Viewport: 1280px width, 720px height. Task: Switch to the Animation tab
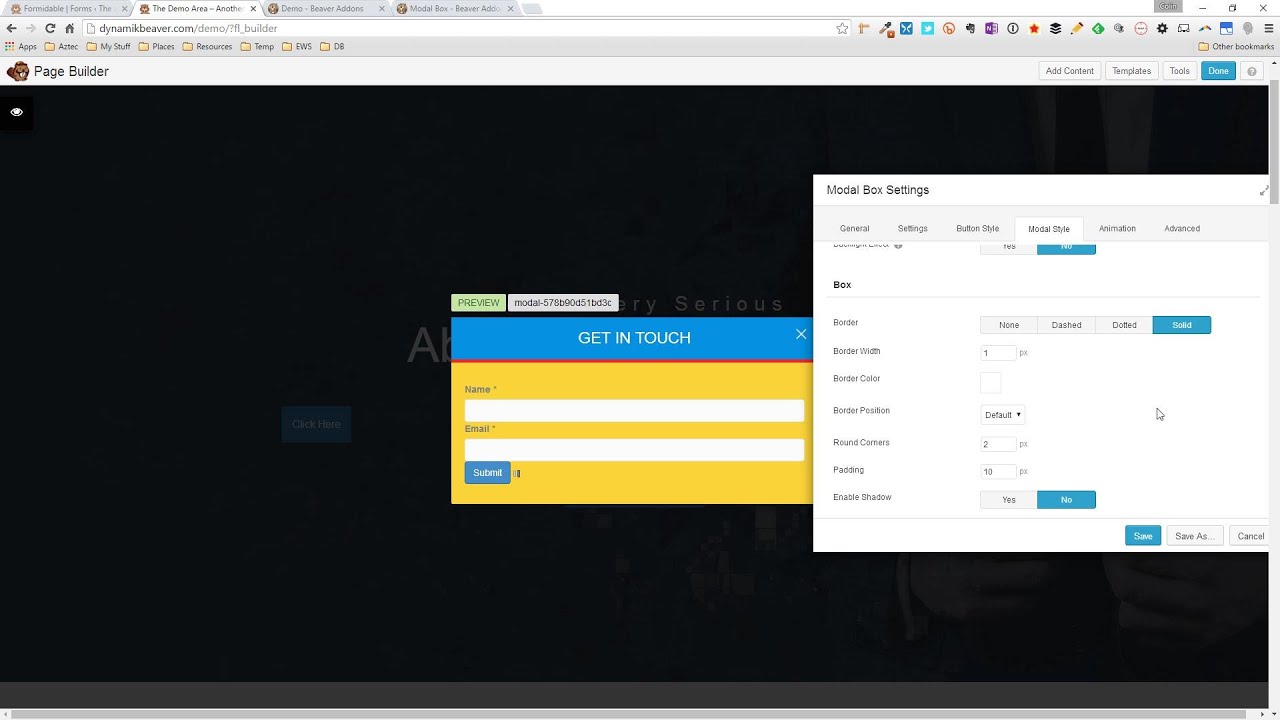1117,229
